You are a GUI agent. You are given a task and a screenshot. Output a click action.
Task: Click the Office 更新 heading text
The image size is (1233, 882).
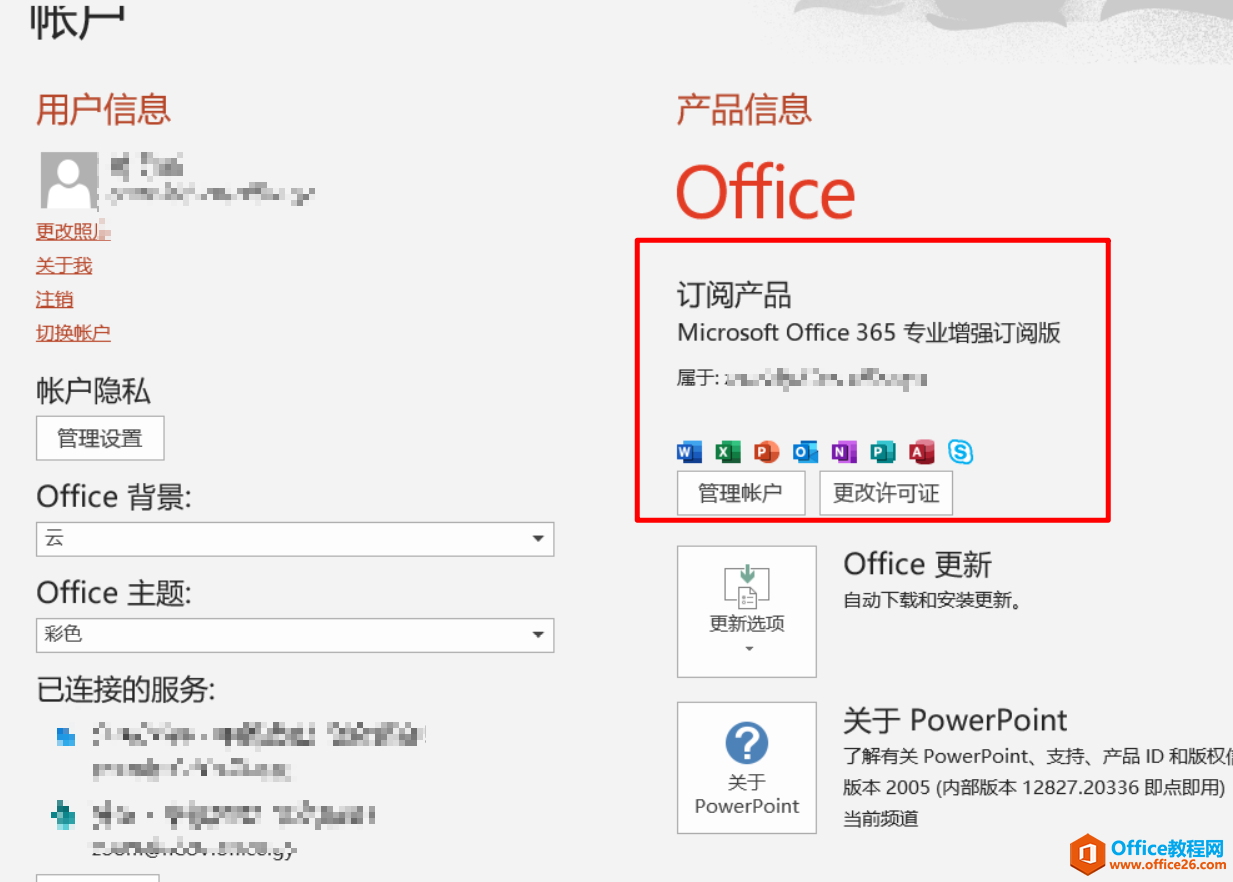pyautogui.click(x=918, y=564)
